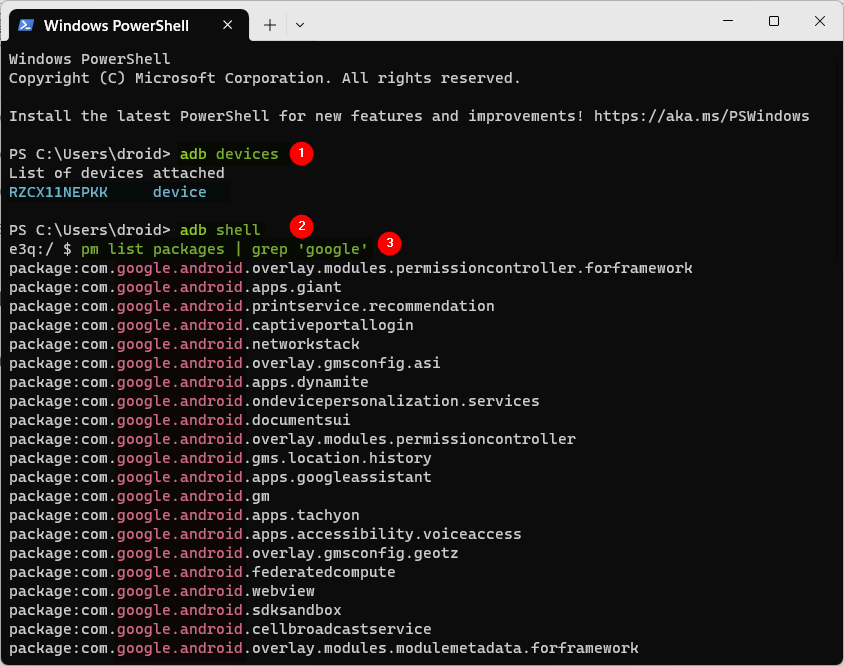Open the aka.ms/PSWindows link
844x666 pixels.
pyautogui.click(x=701, y=116)
